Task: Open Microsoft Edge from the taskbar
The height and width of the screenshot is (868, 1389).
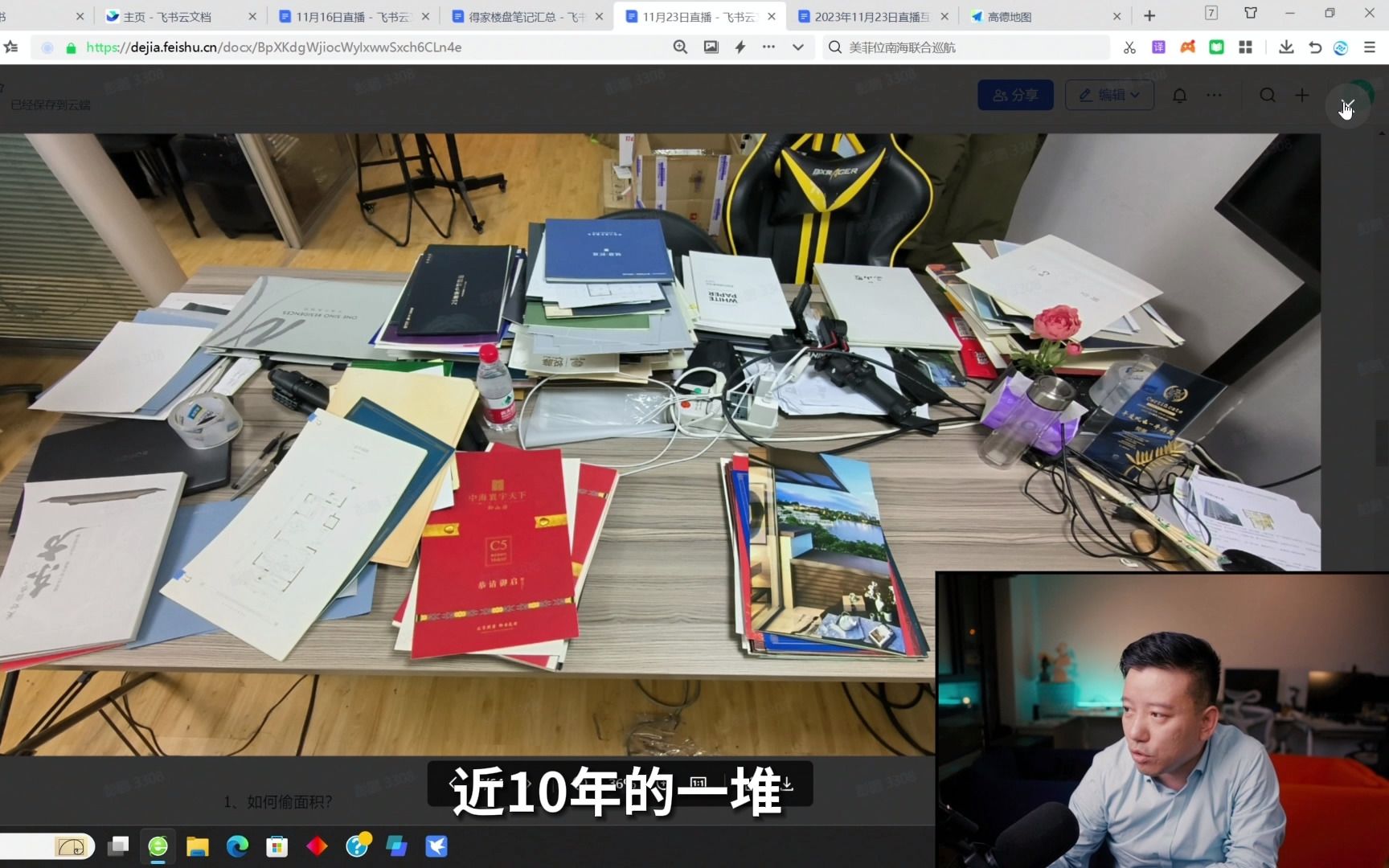Action: coord(237,845)
